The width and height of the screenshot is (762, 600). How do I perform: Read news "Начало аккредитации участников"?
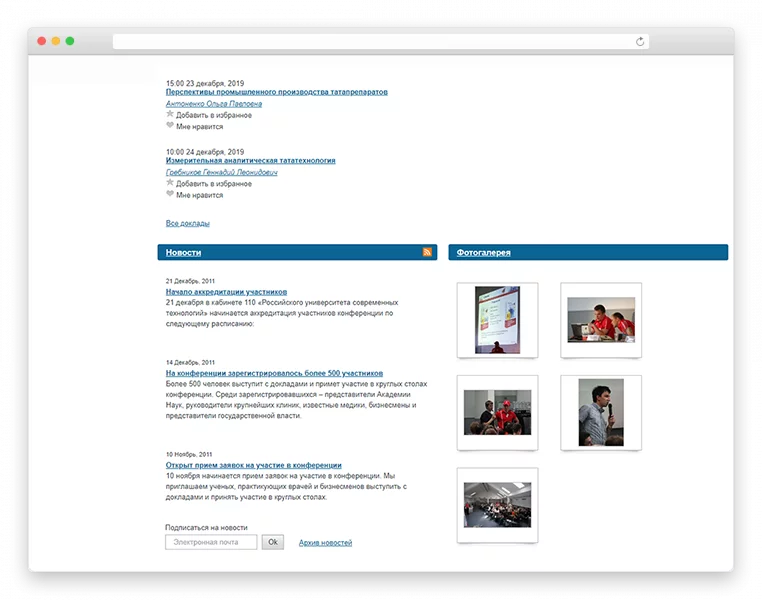226,292
